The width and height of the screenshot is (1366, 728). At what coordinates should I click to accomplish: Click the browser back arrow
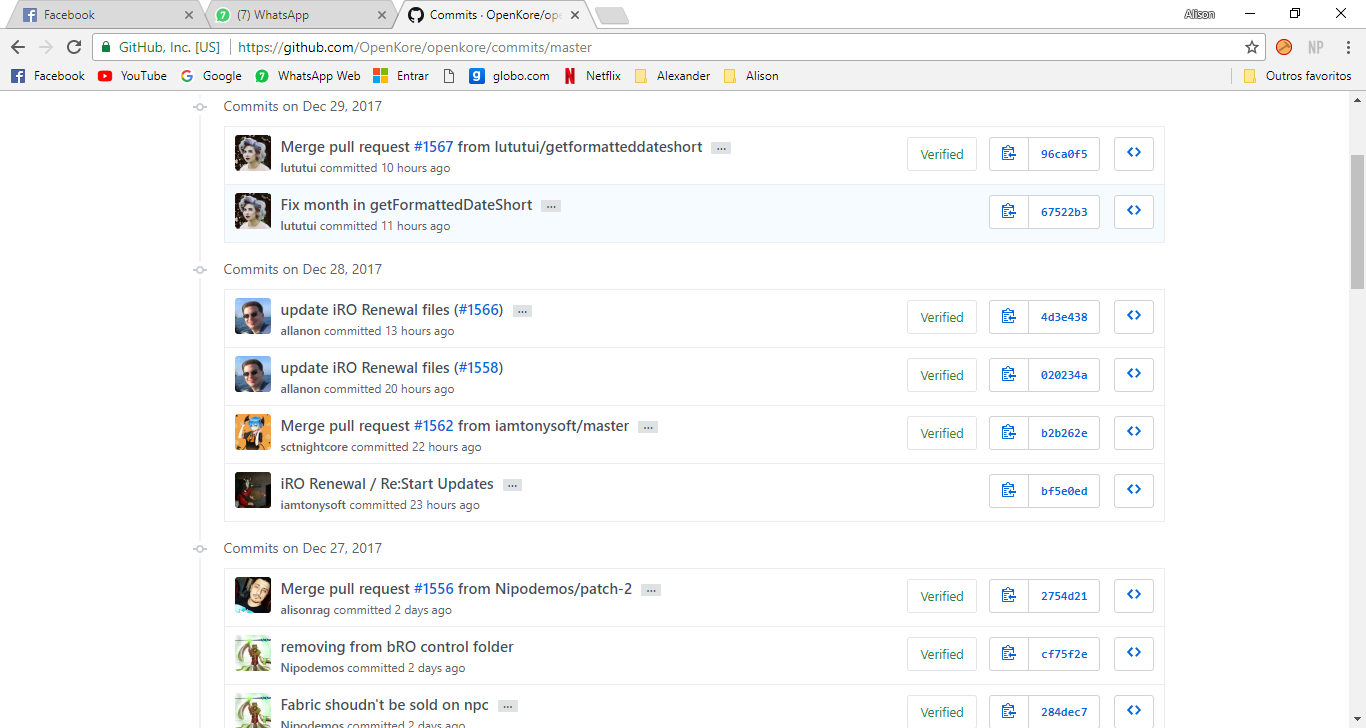(x=18, y=47)
